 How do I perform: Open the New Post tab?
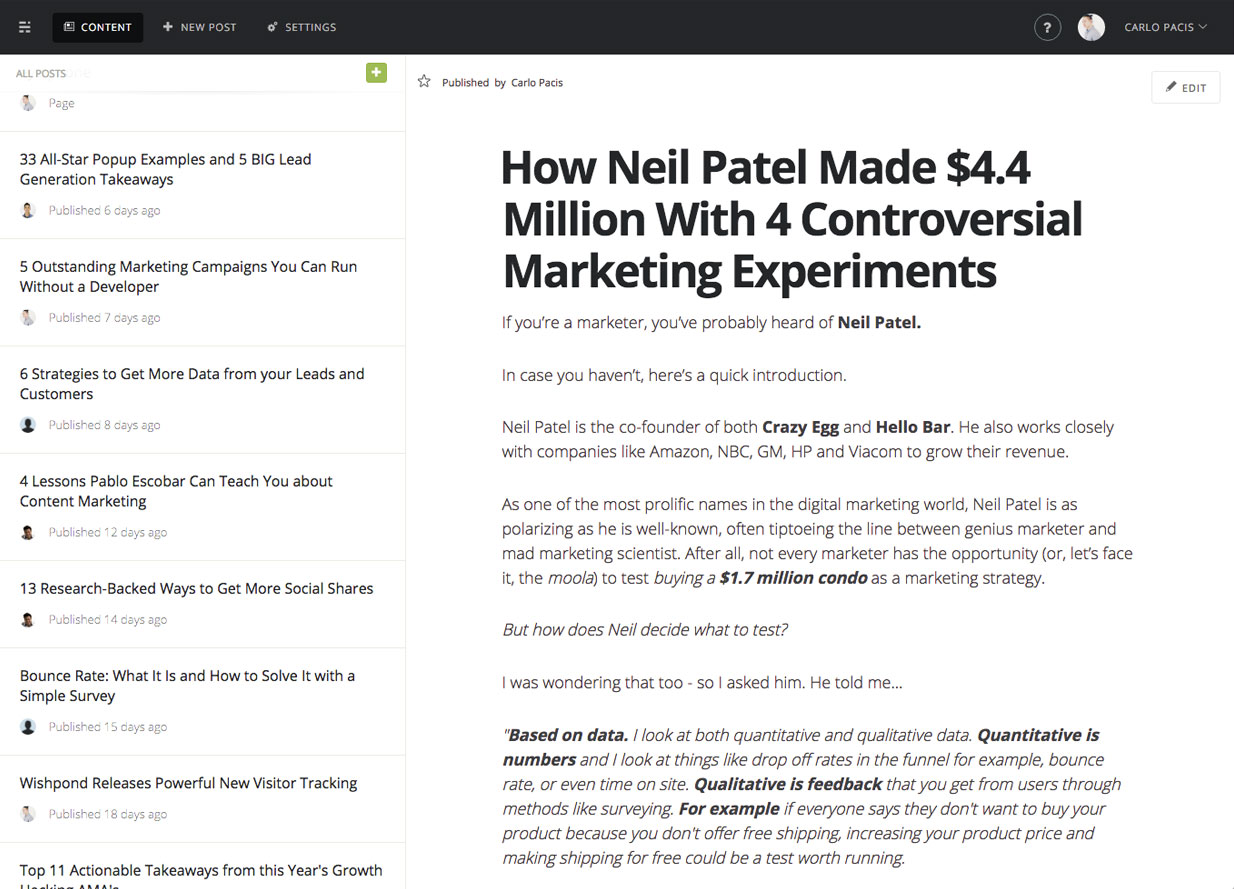(200, 27)
